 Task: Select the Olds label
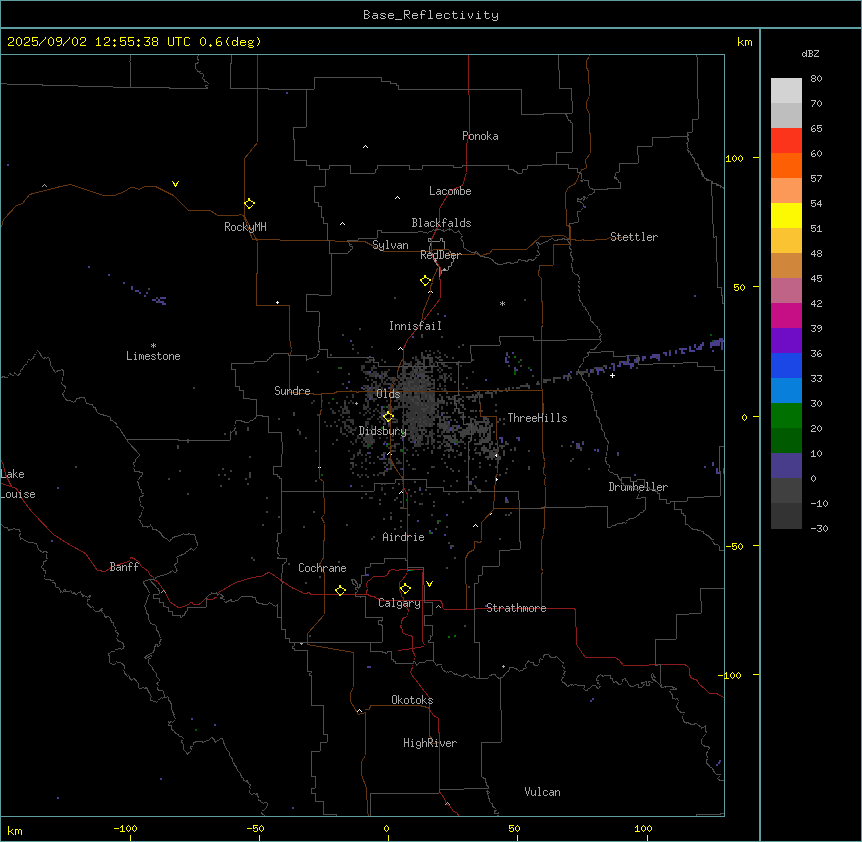(x=388, y=394)
